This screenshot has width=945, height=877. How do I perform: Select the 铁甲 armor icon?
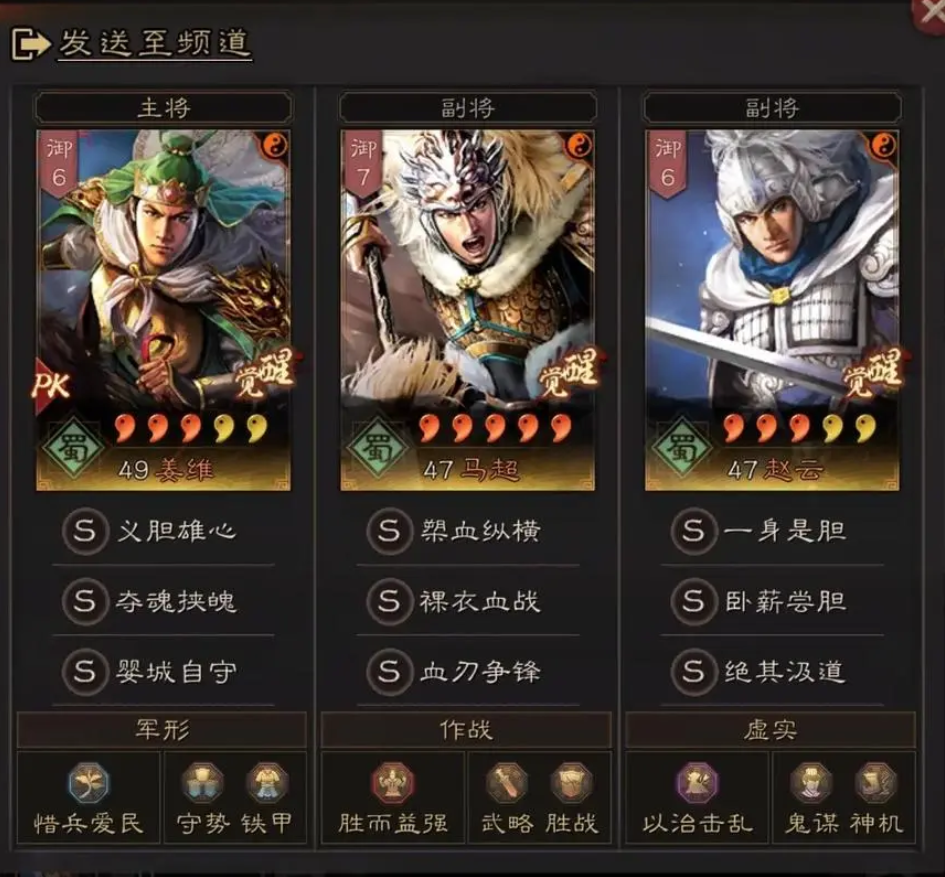tap(267, 783)
